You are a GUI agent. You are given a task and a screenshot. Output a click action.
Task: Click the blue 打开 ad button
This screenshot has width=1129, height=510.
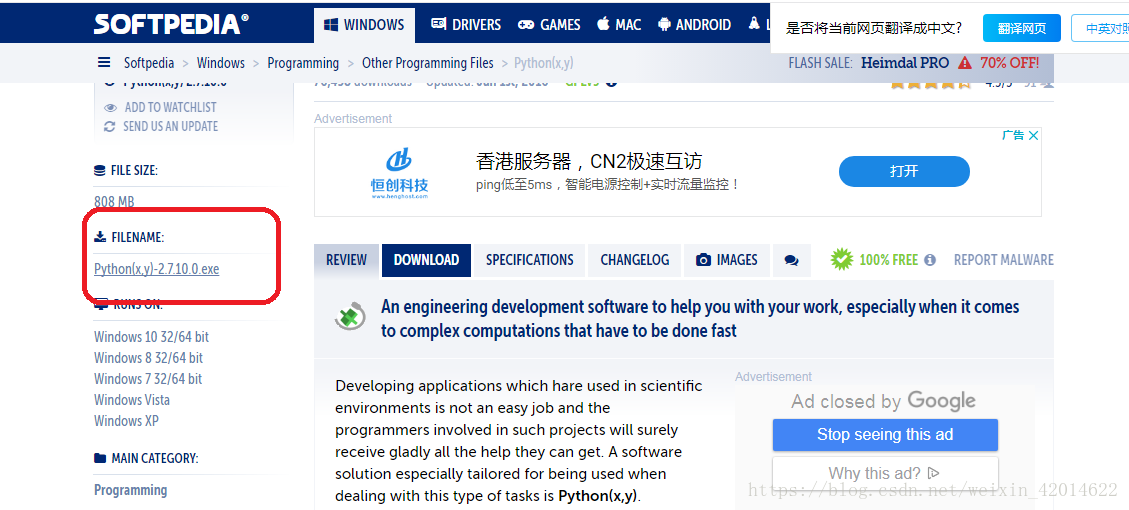tap(904, 171)
